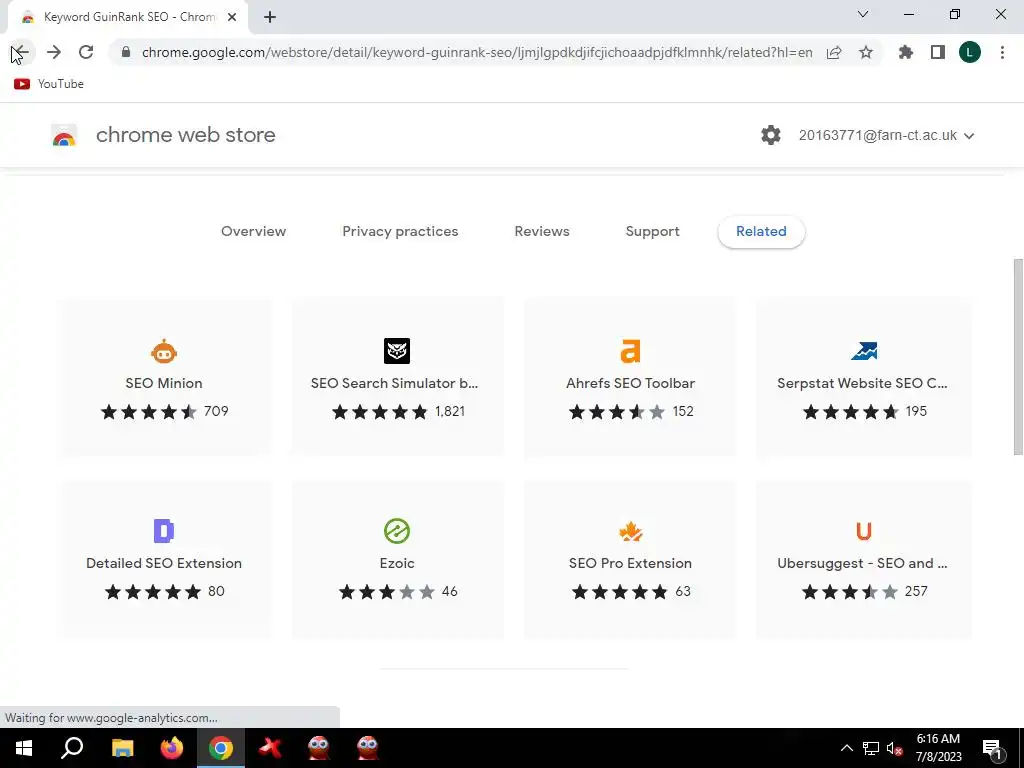The width and height of the screenshot is (1024, 768).
Task: Switch to the Support tab
Action: (x=652, y=231)
